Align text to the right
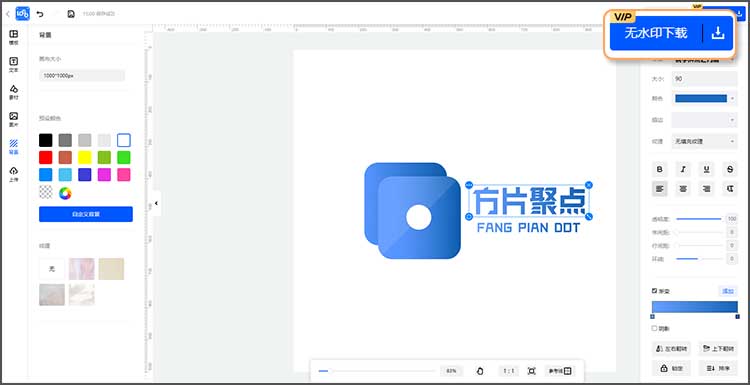Image resolution: width=750 pixels, height=385 pixels. pyautogui.click(x=706, y=189)
